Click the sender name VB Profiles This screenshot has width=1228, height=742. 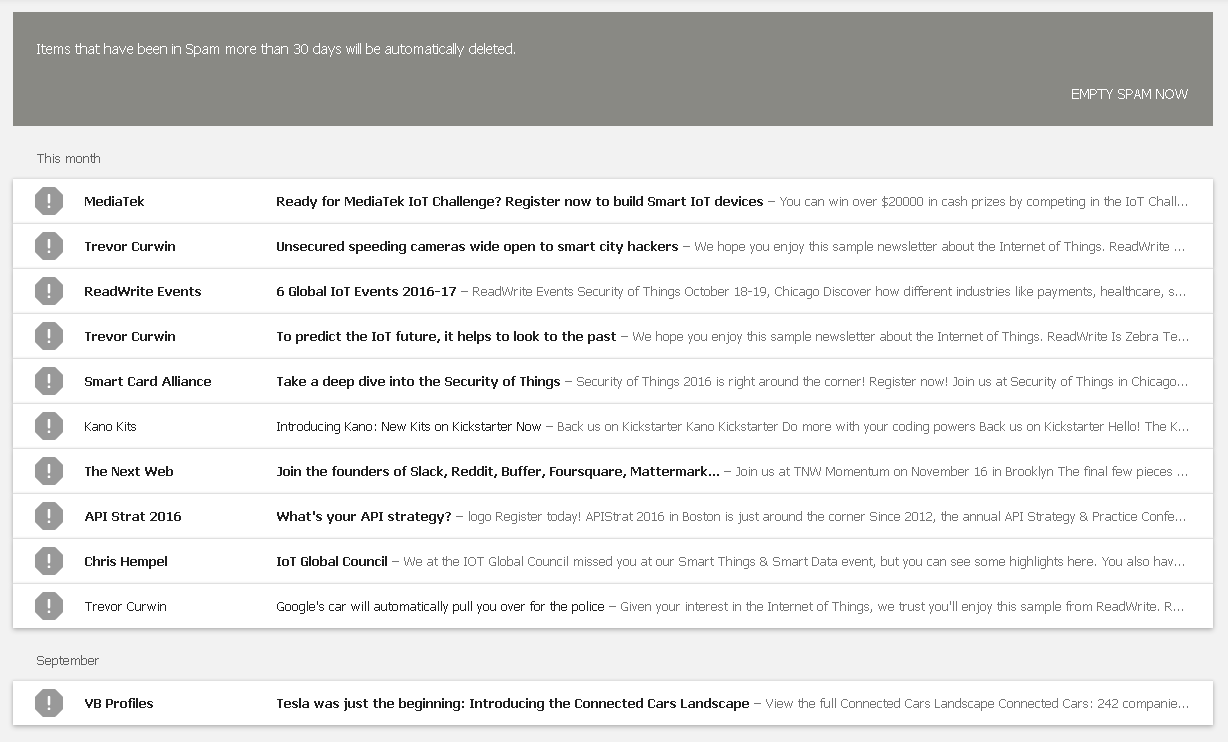click(119, 703)
